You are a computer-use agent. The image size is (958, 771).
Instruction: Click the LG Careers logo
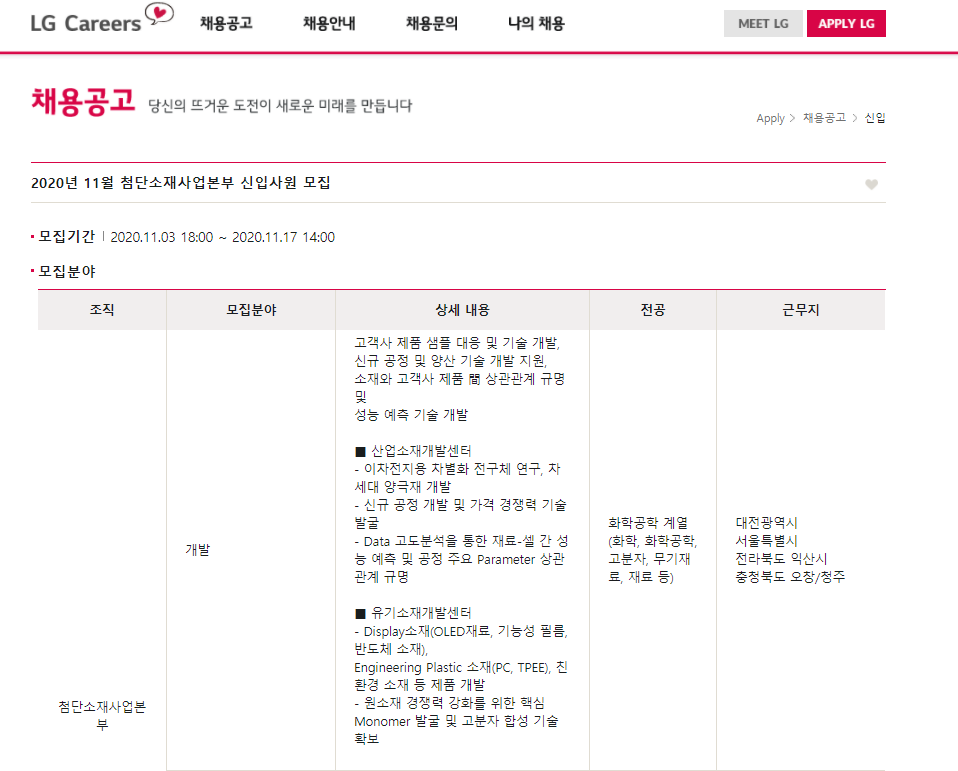click(102, 20)
